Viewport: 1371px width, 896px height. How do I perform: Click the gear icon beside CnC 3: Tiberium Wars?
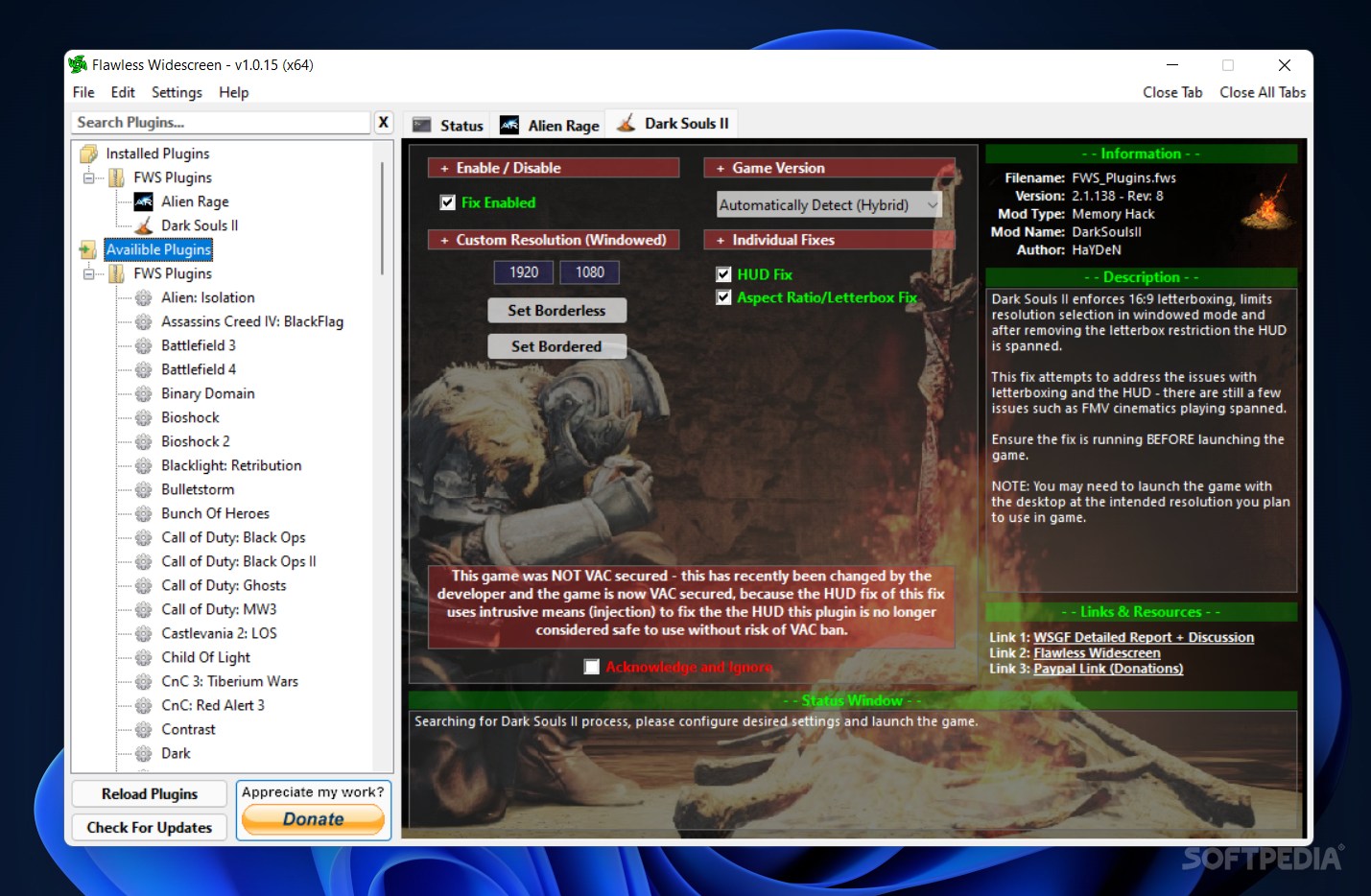pyautogui.click(x=143, y=681)
